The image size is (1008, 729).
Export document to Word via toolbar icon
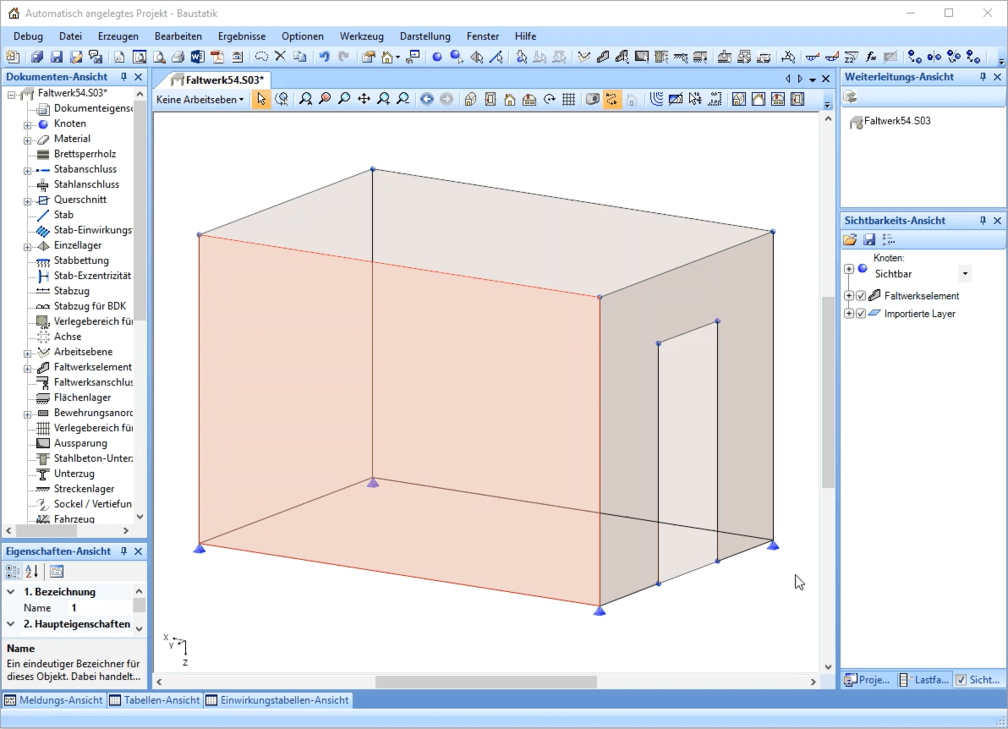197,57
